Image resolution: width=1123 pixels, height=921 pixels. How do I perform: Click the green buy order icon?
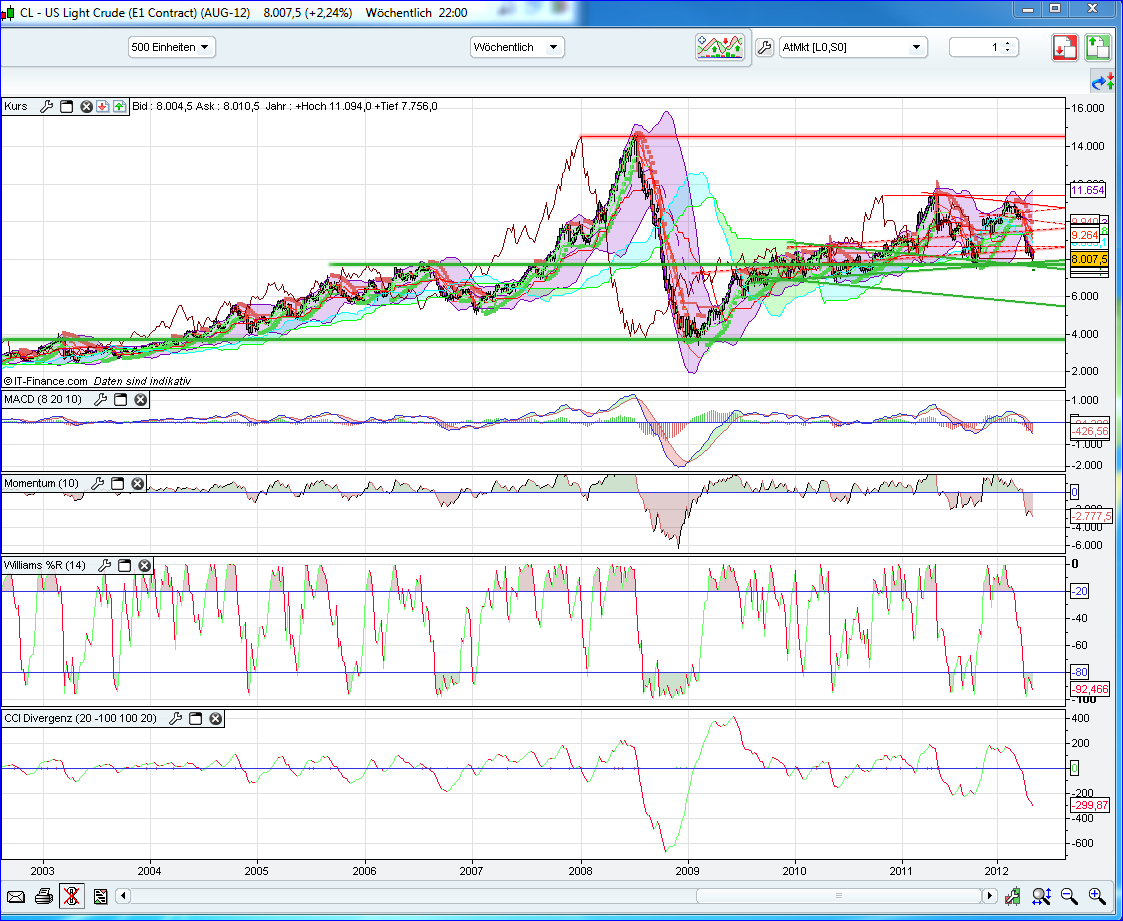click(x=1097, y=47)
